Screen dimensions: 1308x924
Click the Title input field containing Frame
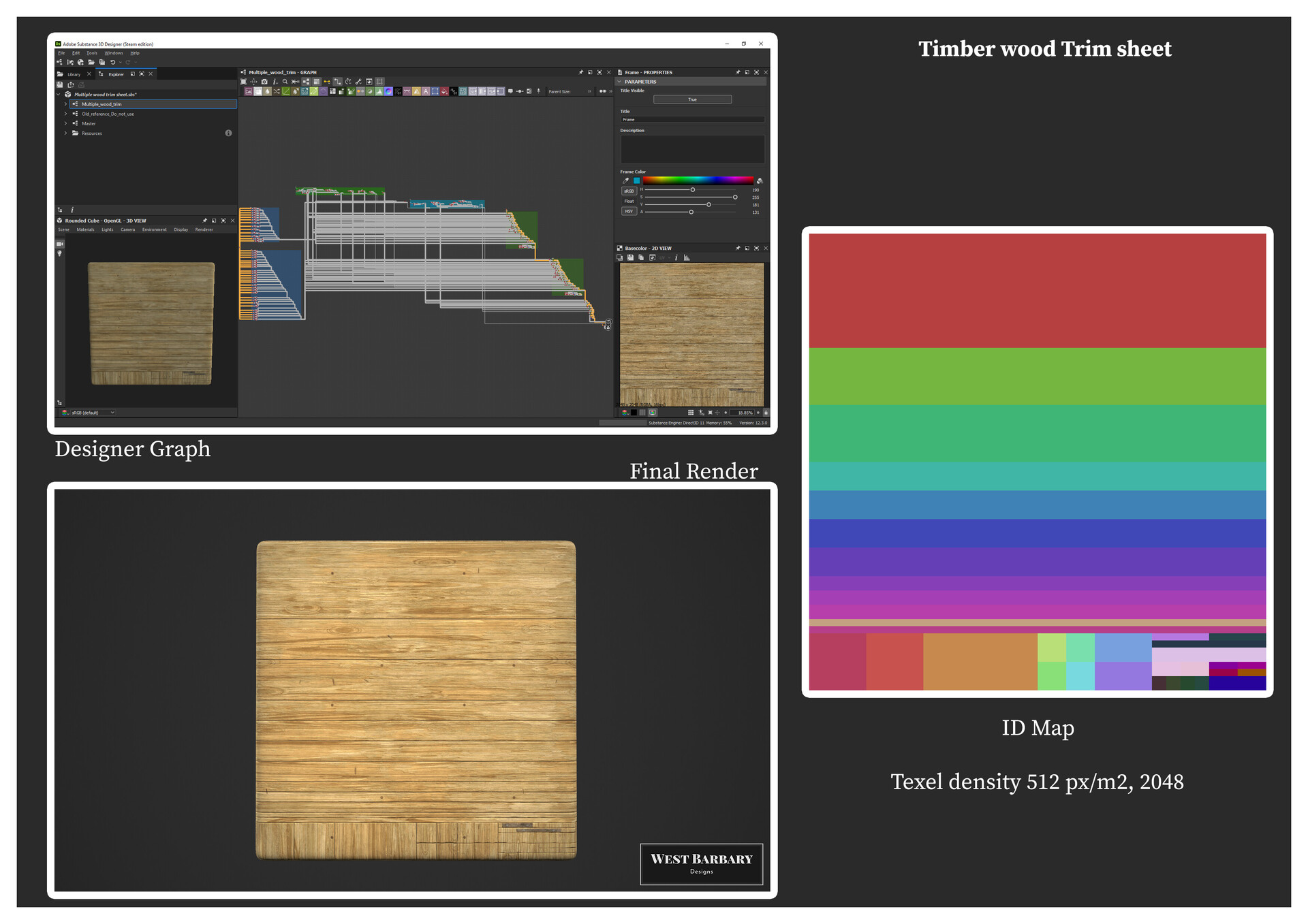coord(691,120)
